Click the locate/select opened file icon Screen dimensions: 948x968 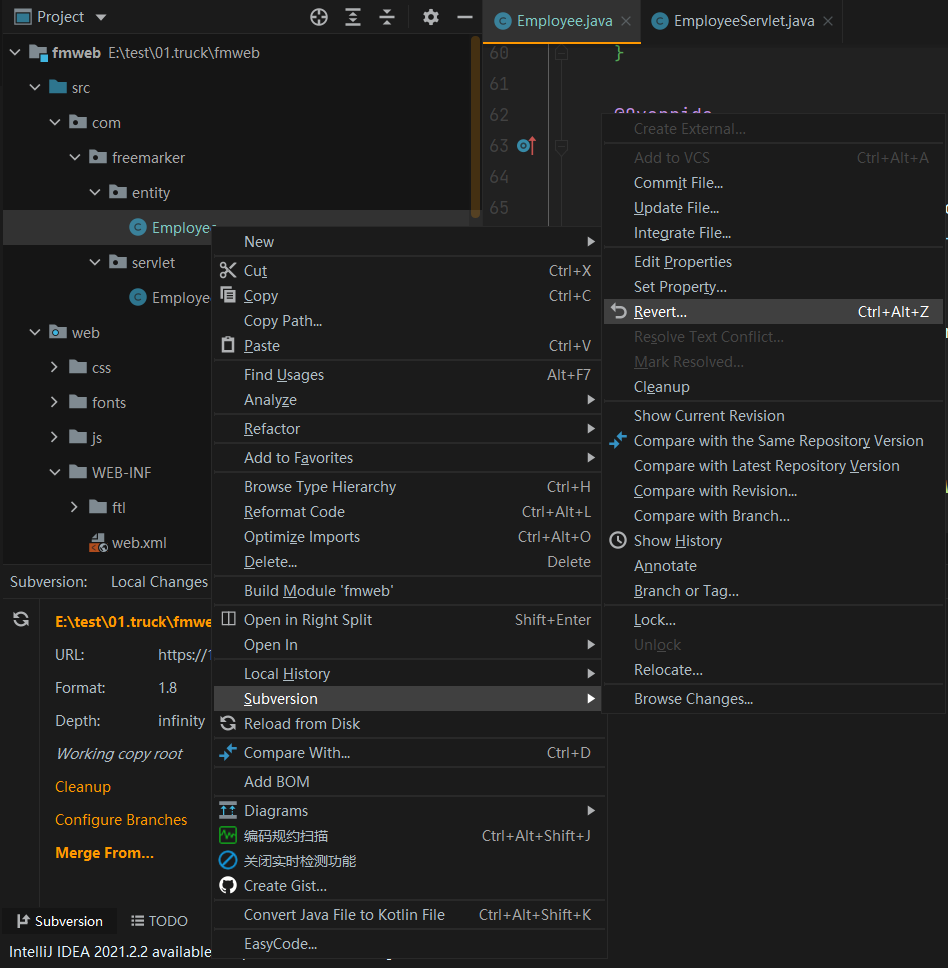click(x=318, y=17)
